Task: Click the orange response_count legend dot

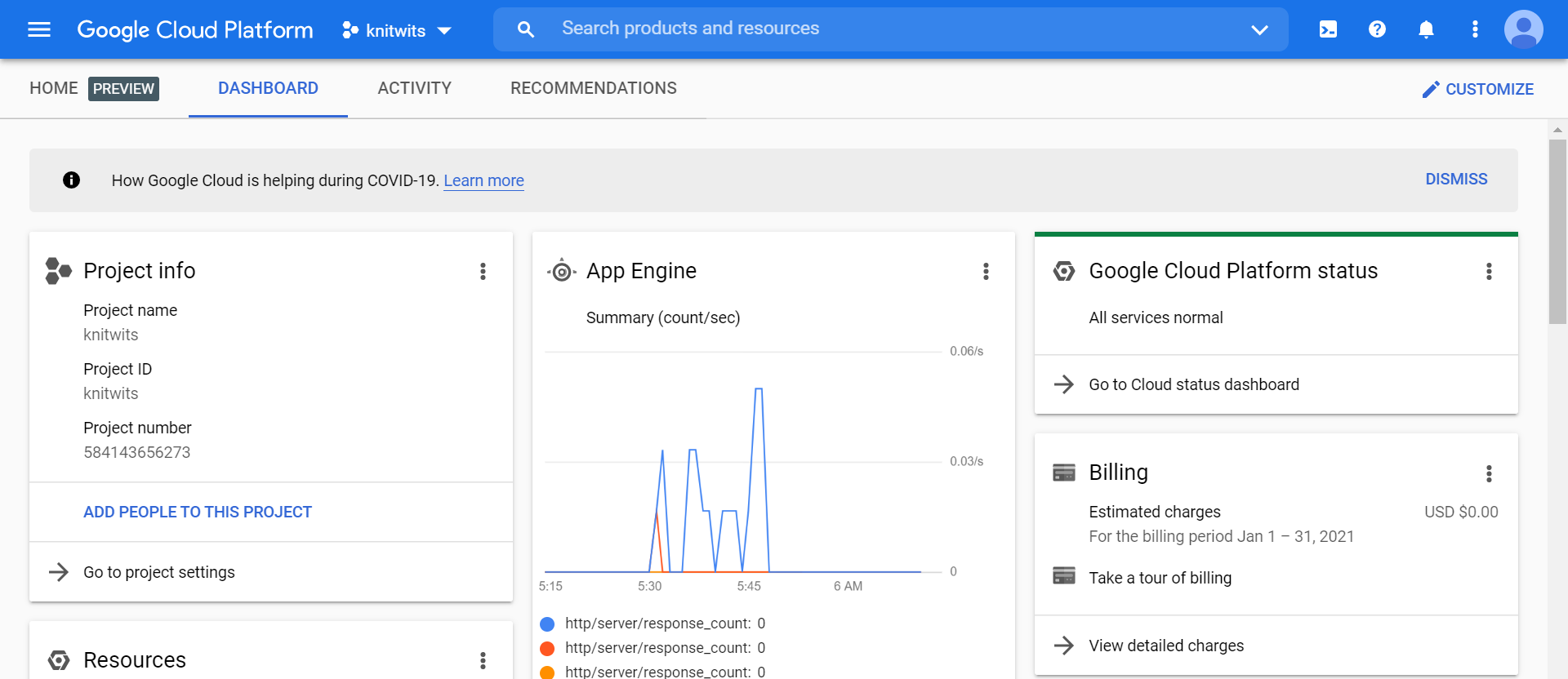Action: click(x=547, y=672)
